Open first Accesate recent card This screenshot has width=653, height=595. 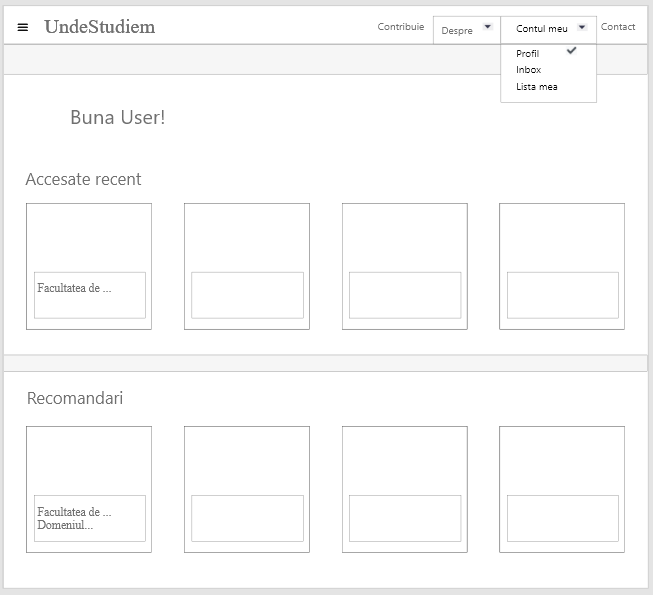click(89, 238)
